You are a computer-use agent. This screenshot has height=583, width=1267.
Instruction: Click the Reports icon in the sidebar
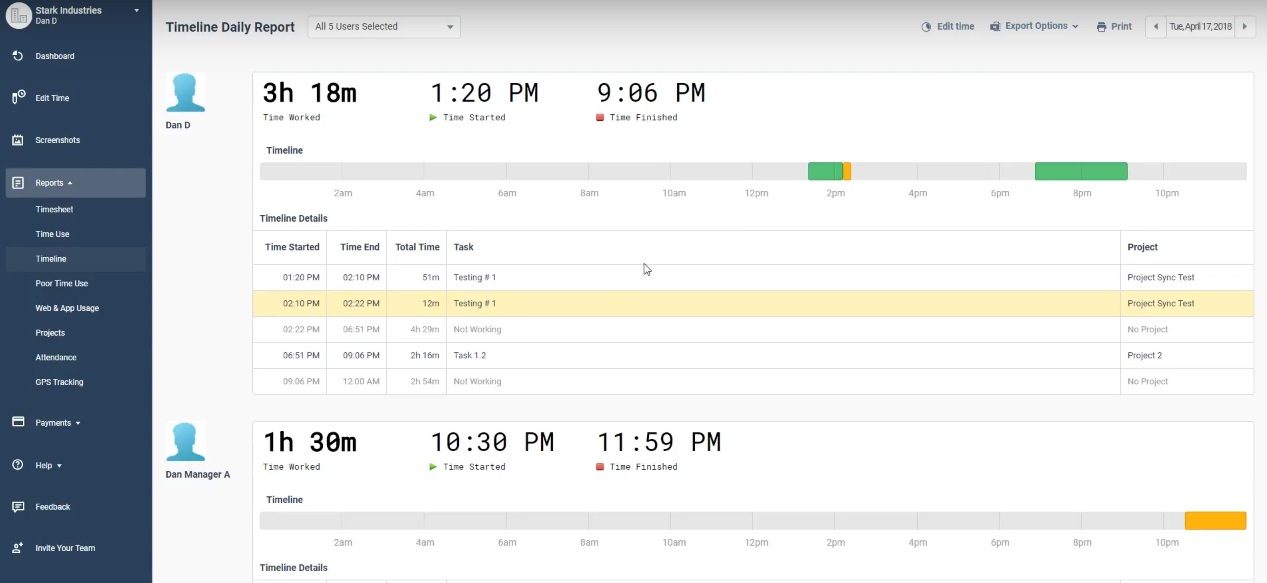(17, 182)
